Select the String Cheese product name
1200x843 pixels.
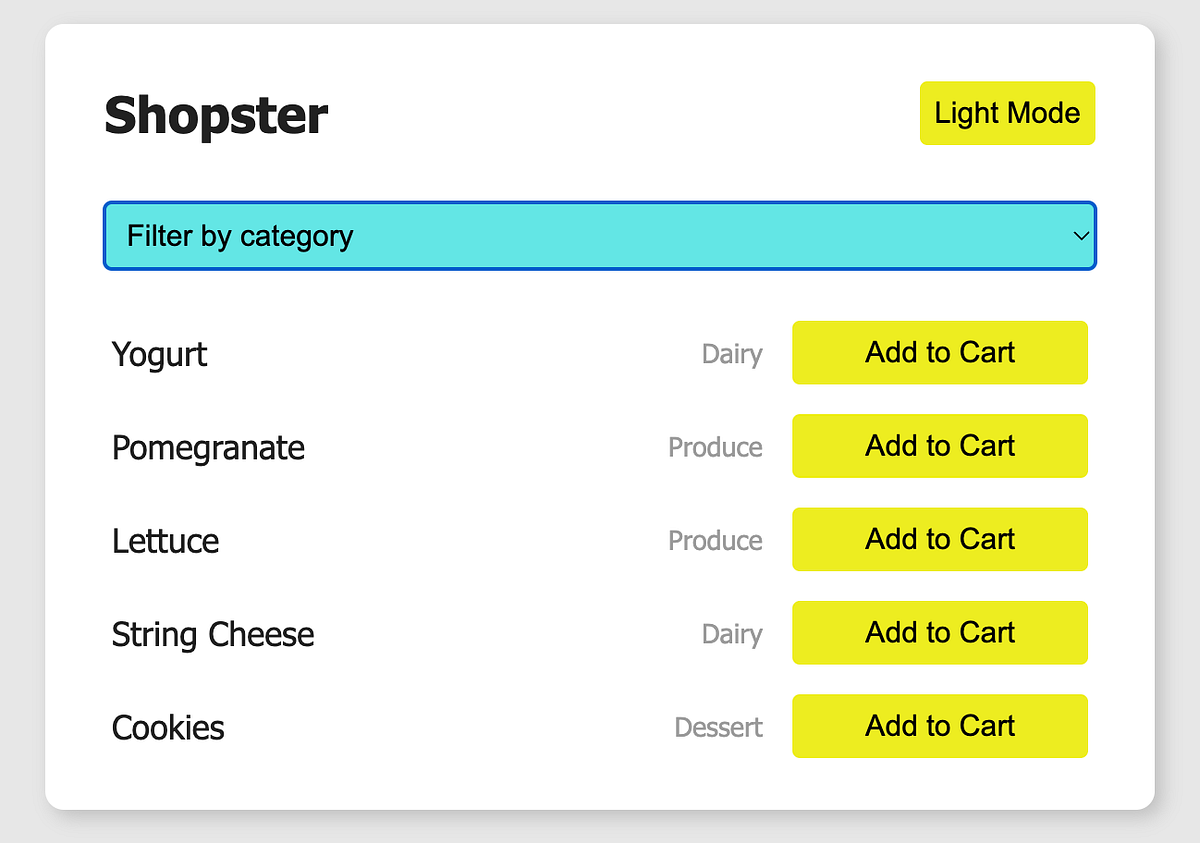coord(213,635)
